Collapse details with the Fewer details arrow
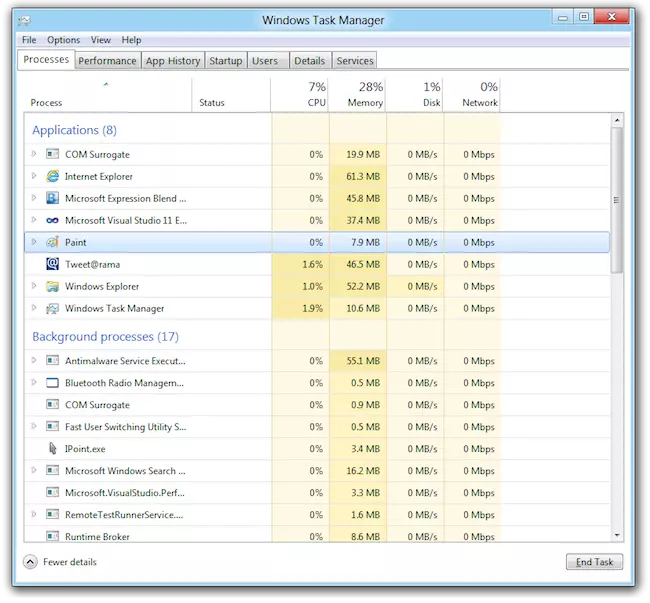Viewport: 650px width, 603px height. coord(30,562)
